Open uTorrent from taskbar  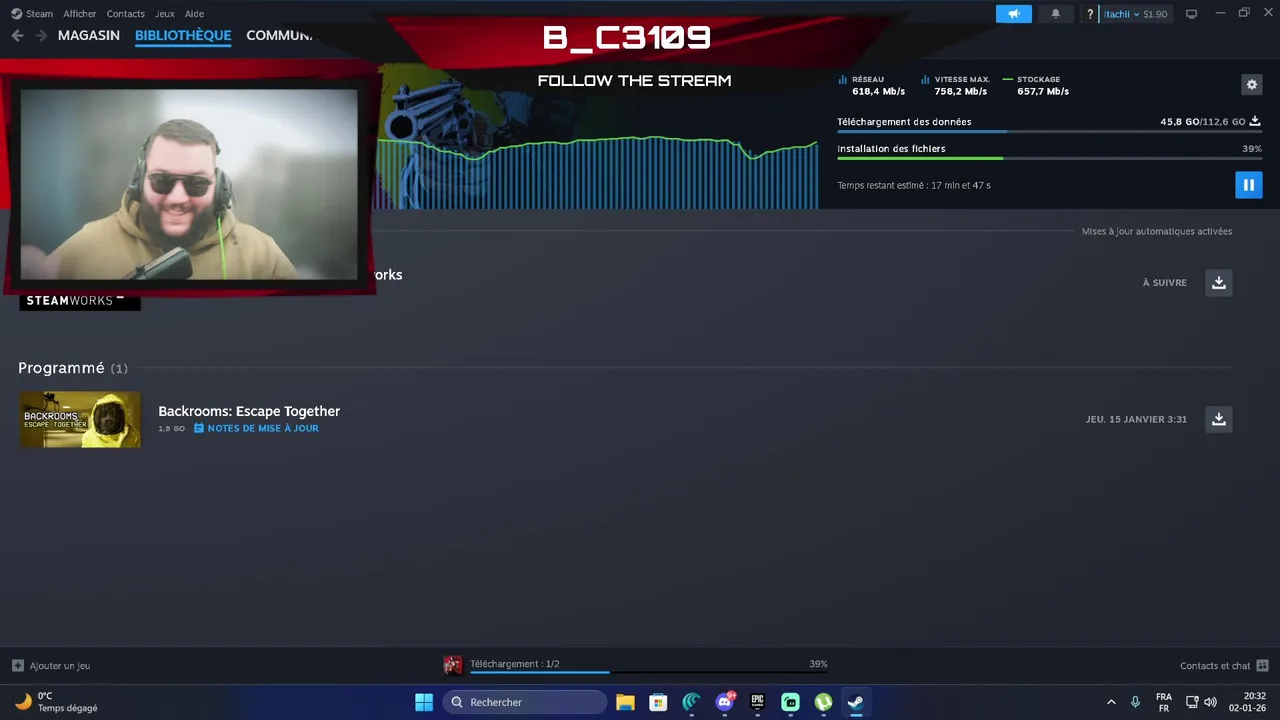823,702
